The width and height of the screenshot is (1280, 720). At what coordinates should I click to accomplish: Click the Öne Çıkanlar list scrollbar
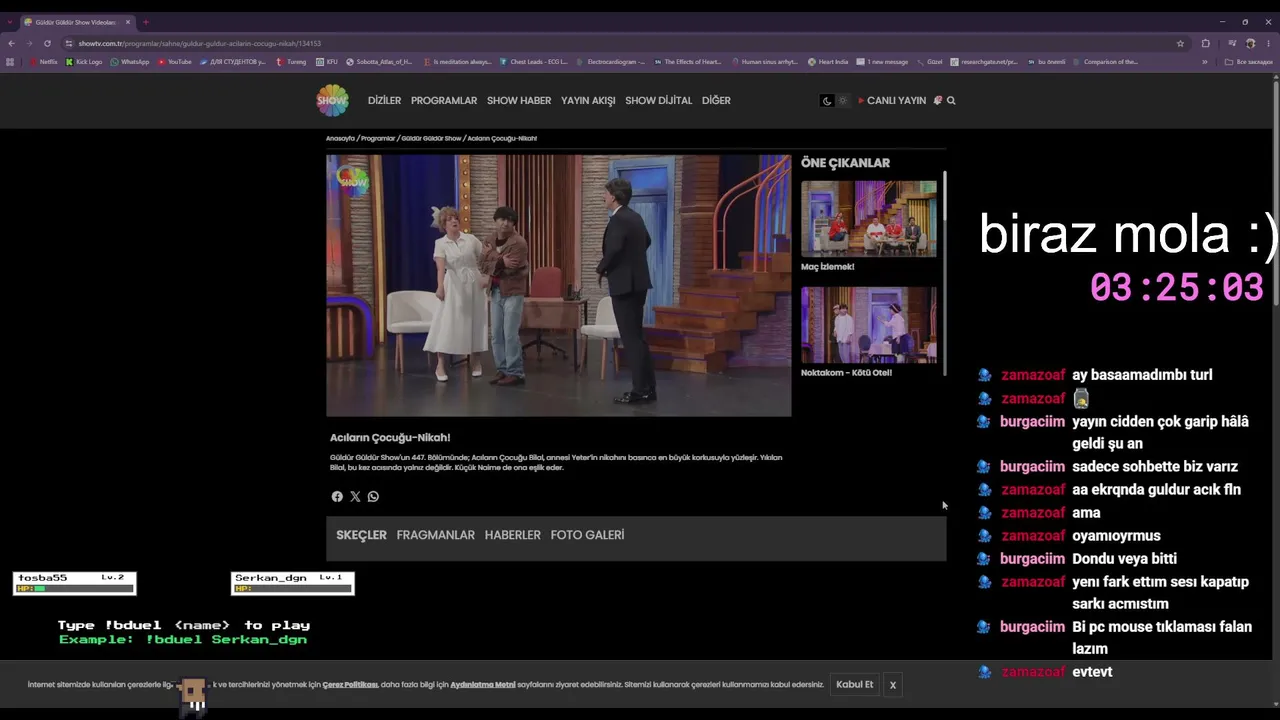coord(944,273)
